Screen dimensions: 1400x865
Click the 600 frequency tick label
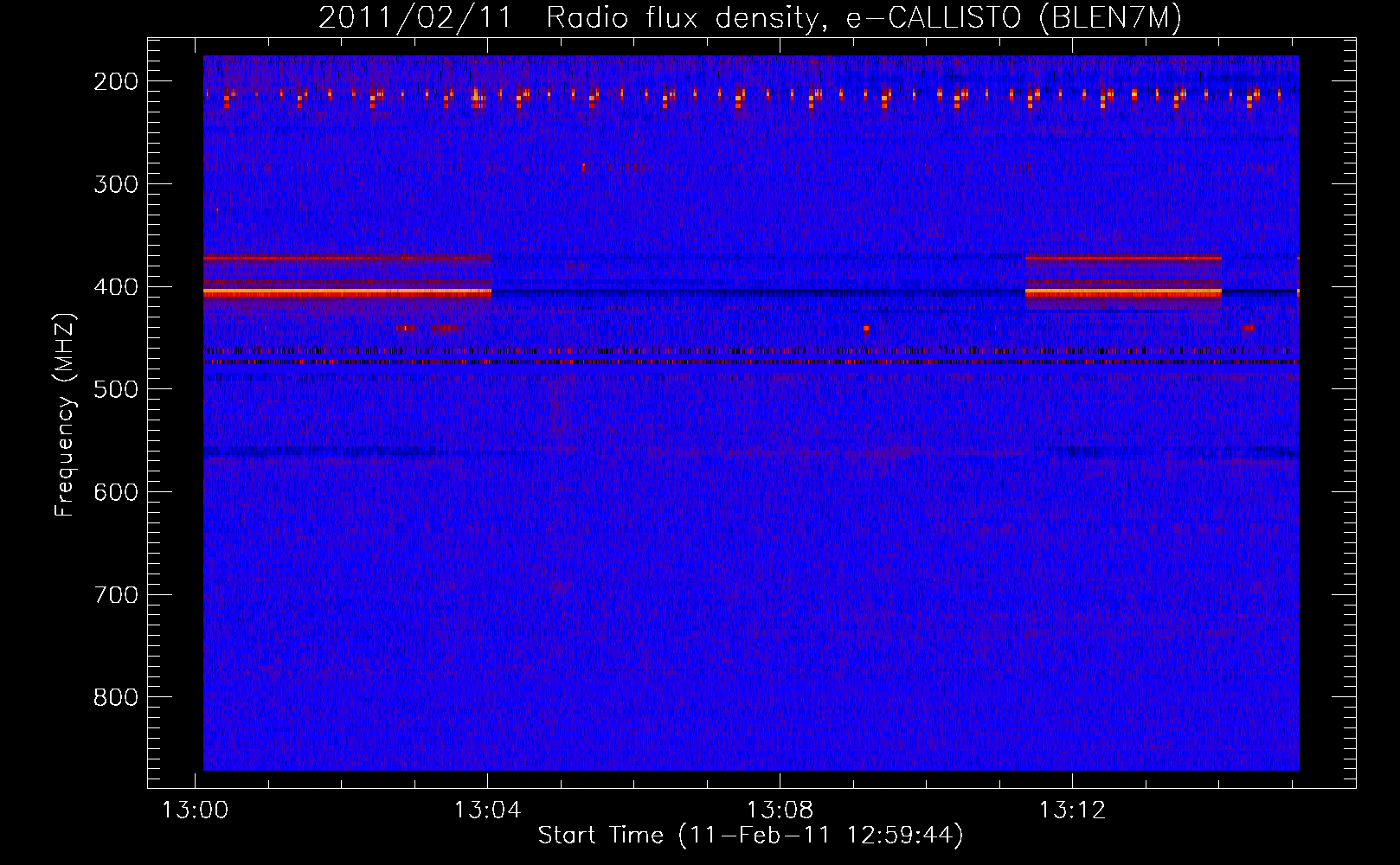115,492
